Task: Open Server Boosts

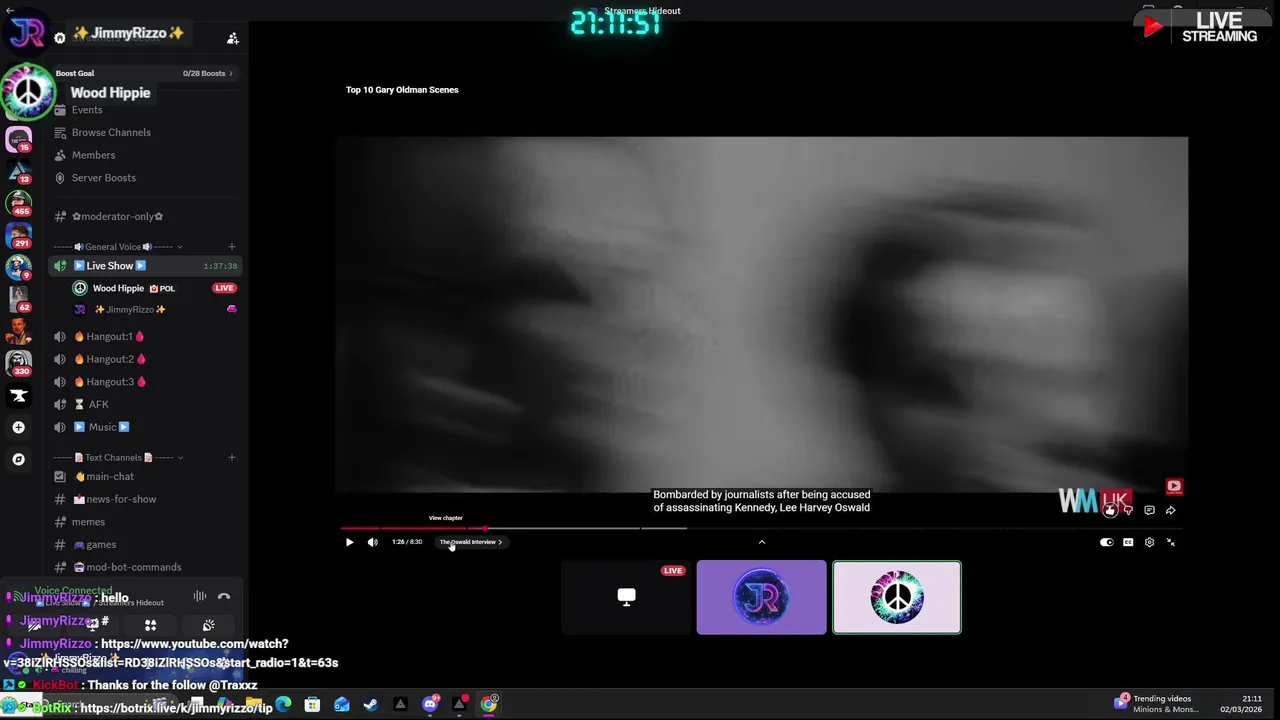Action: [103, 178]
